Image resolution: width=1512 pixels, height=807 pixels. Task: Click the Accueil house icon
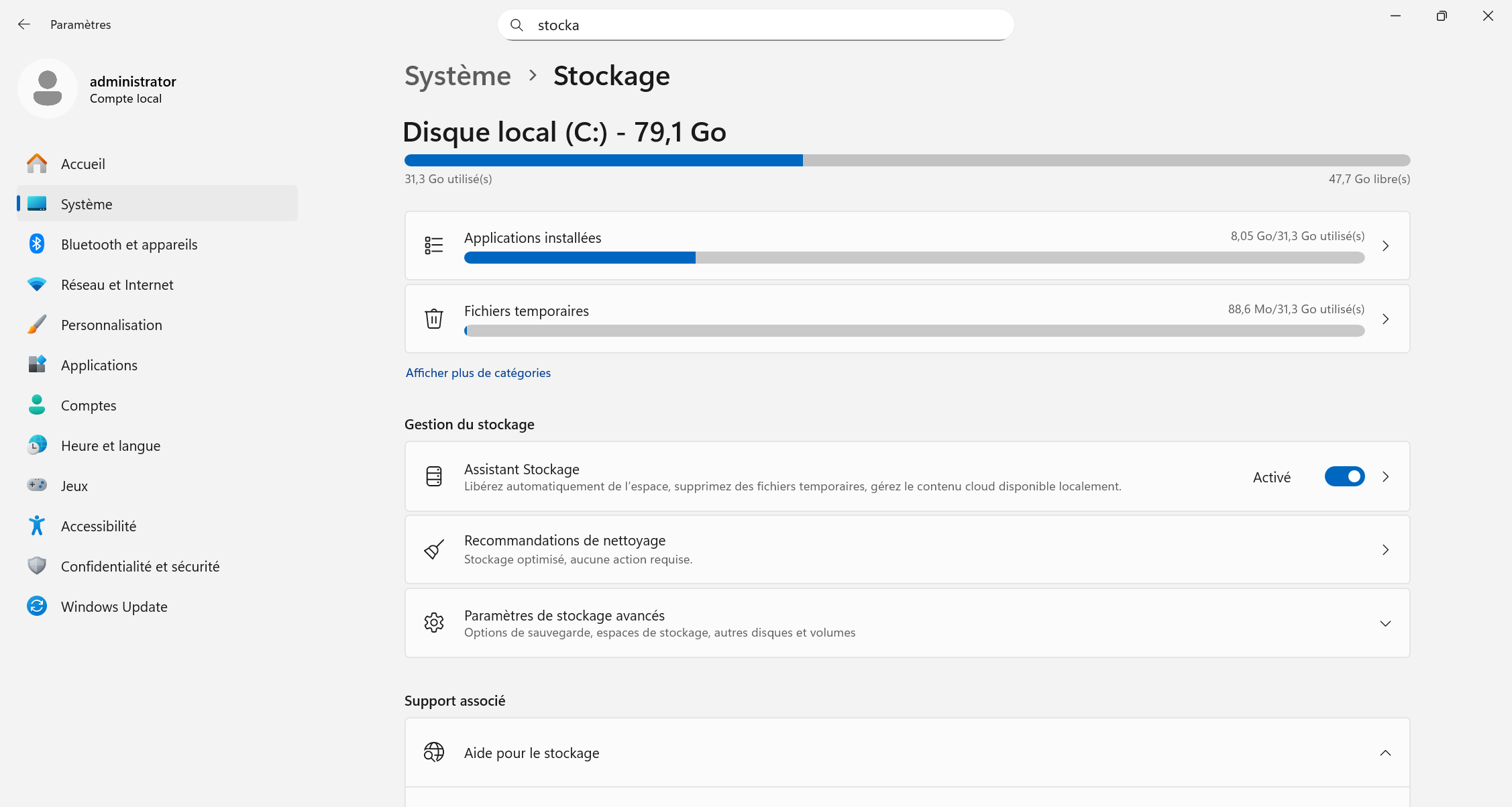point(37,164)
